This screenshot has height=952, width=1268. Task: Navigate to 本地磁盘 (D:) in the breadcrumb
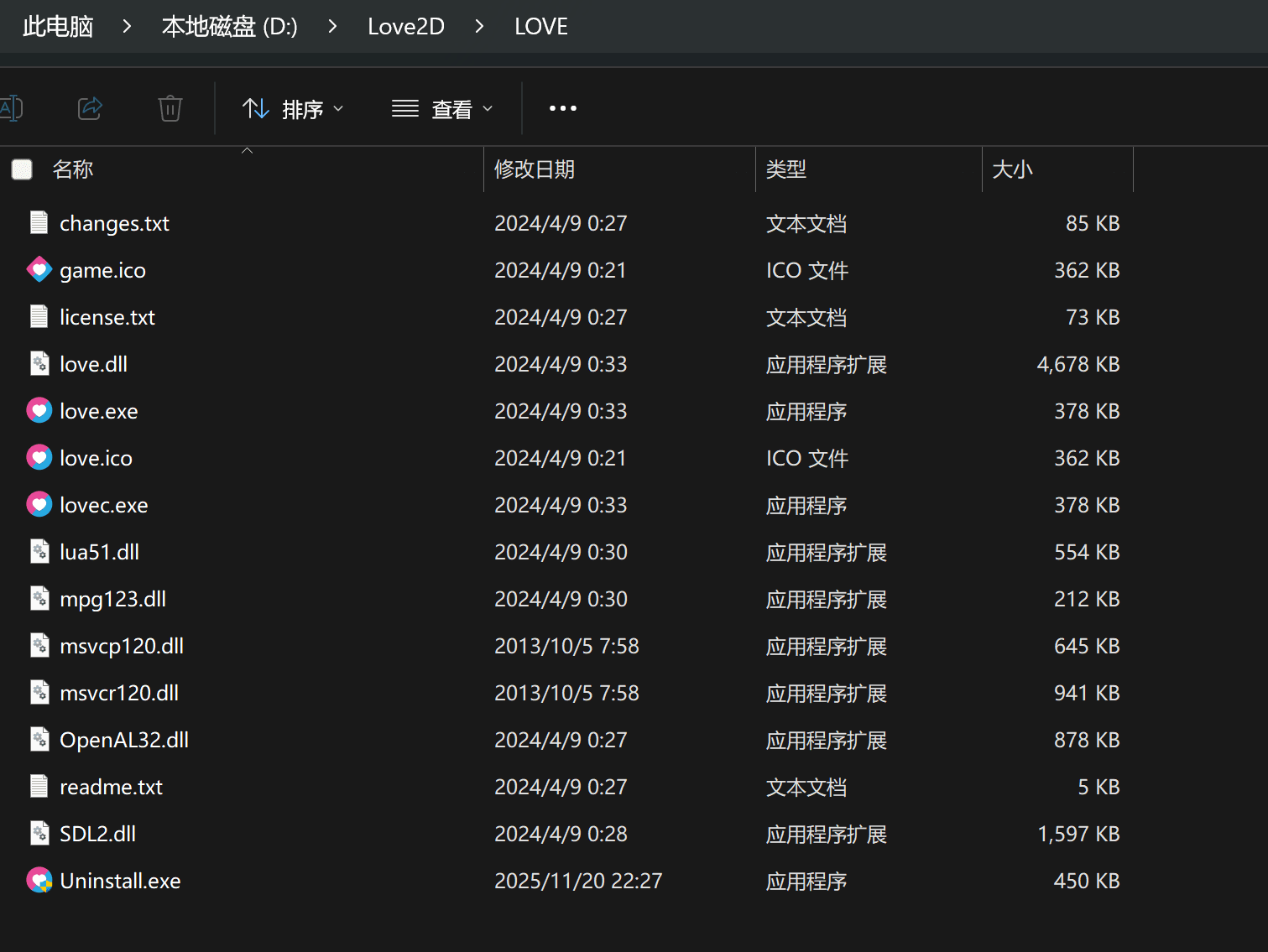pyautogui.click(x=229, y=27)
